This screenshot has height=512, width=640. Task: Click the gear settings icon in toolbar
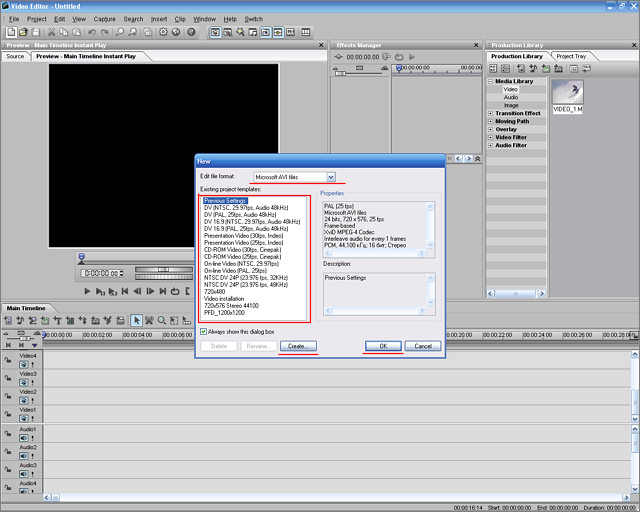click(x=163, y=32)
